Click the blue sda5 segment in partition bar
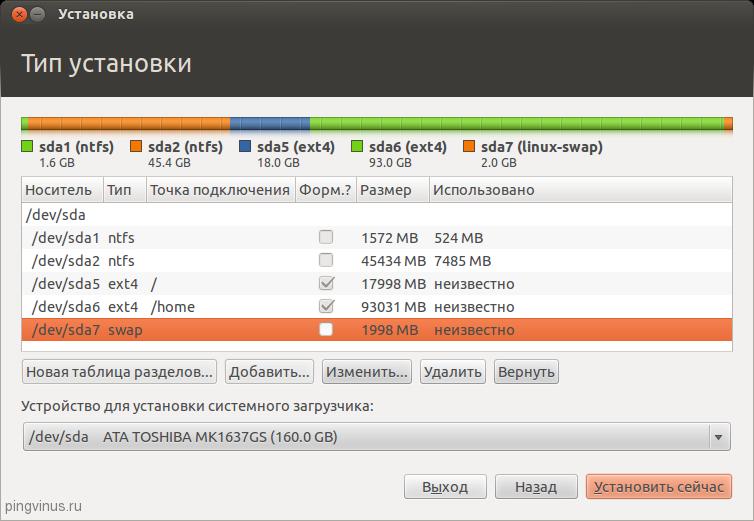The height and width of the screenshot is (521, 754). (270, 124)
